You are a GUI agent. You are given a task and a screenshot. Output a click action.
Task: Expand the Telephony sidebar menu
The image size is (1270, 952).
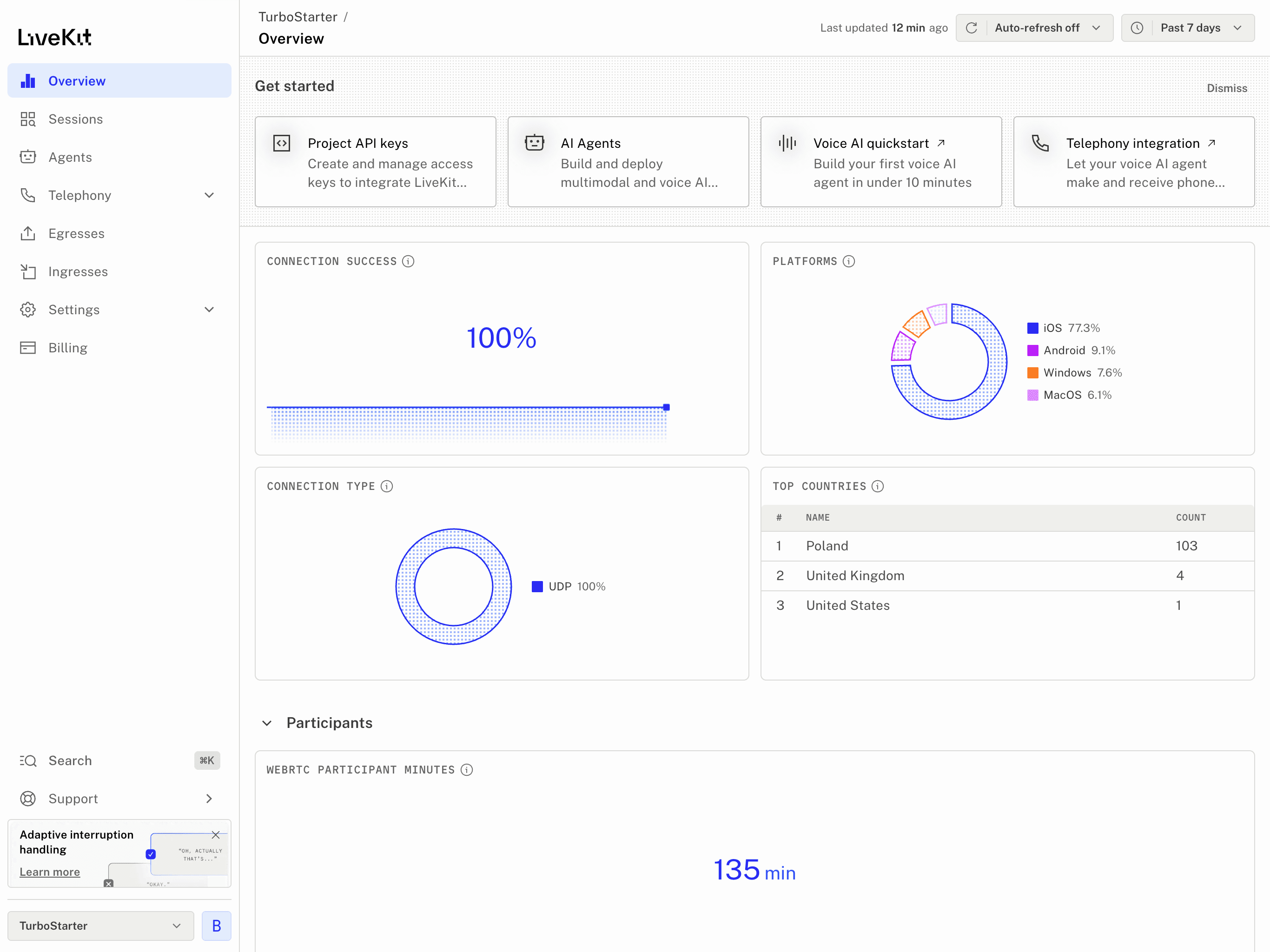pyautogui.click(x=210, y=195)
